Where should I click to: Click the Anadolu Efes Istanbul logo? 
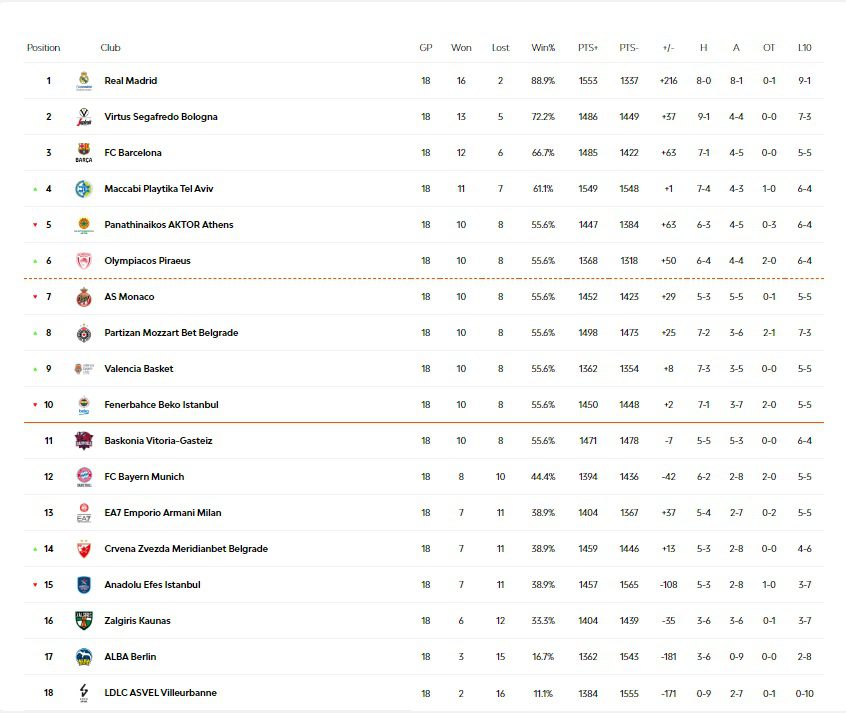(84, 585)
